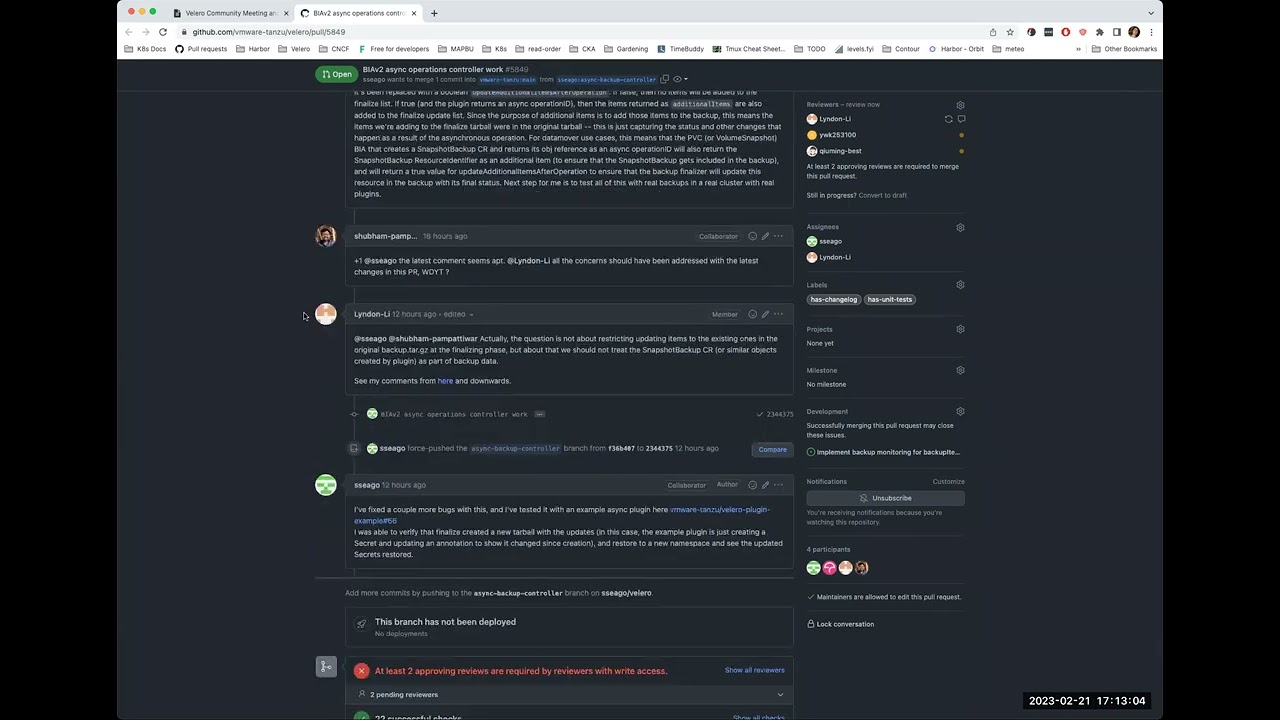Expand commit message ellipsis for BIAv2 commit
This screenshot has height=720, width=1280.
539,414
